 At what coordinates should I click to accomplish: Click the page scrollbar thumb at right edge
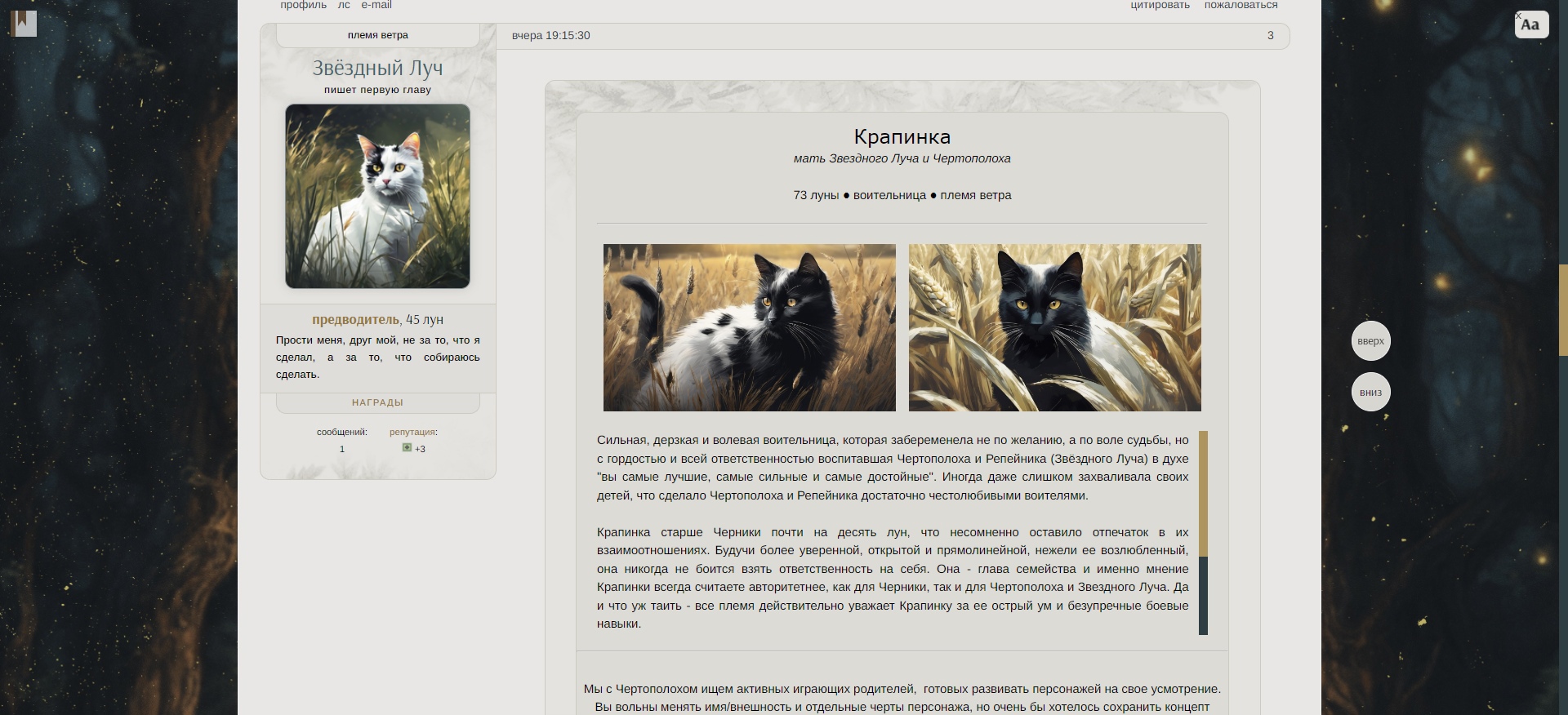coord(1563,309)
